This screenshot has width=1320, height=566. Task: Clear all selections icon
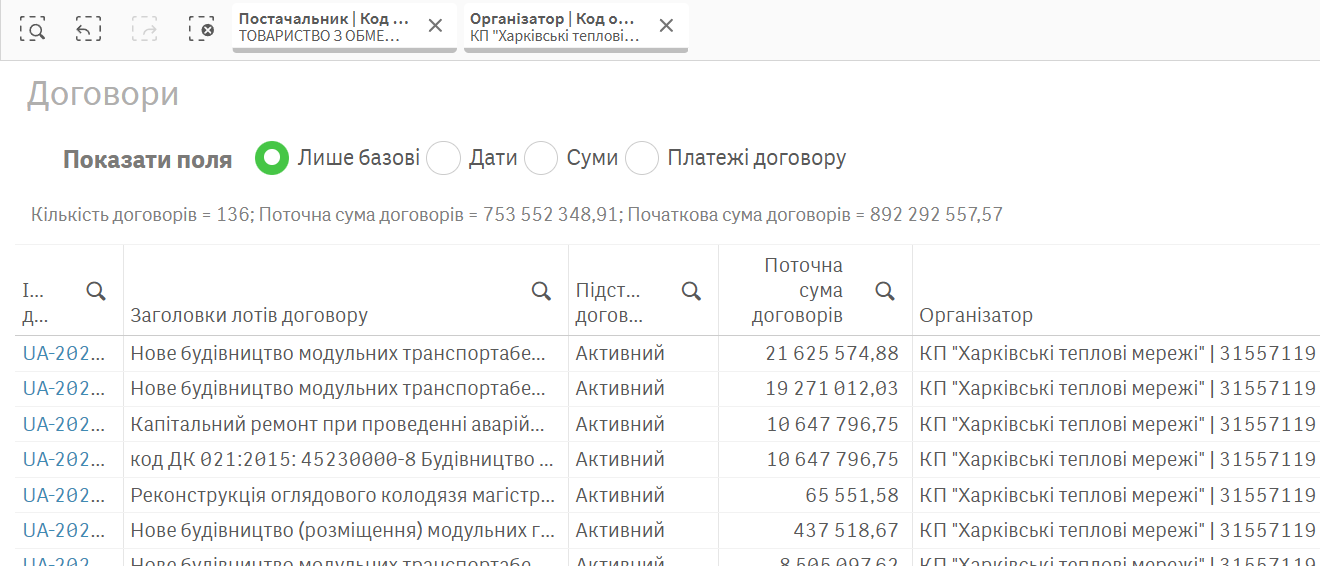[x=201, y=29]
